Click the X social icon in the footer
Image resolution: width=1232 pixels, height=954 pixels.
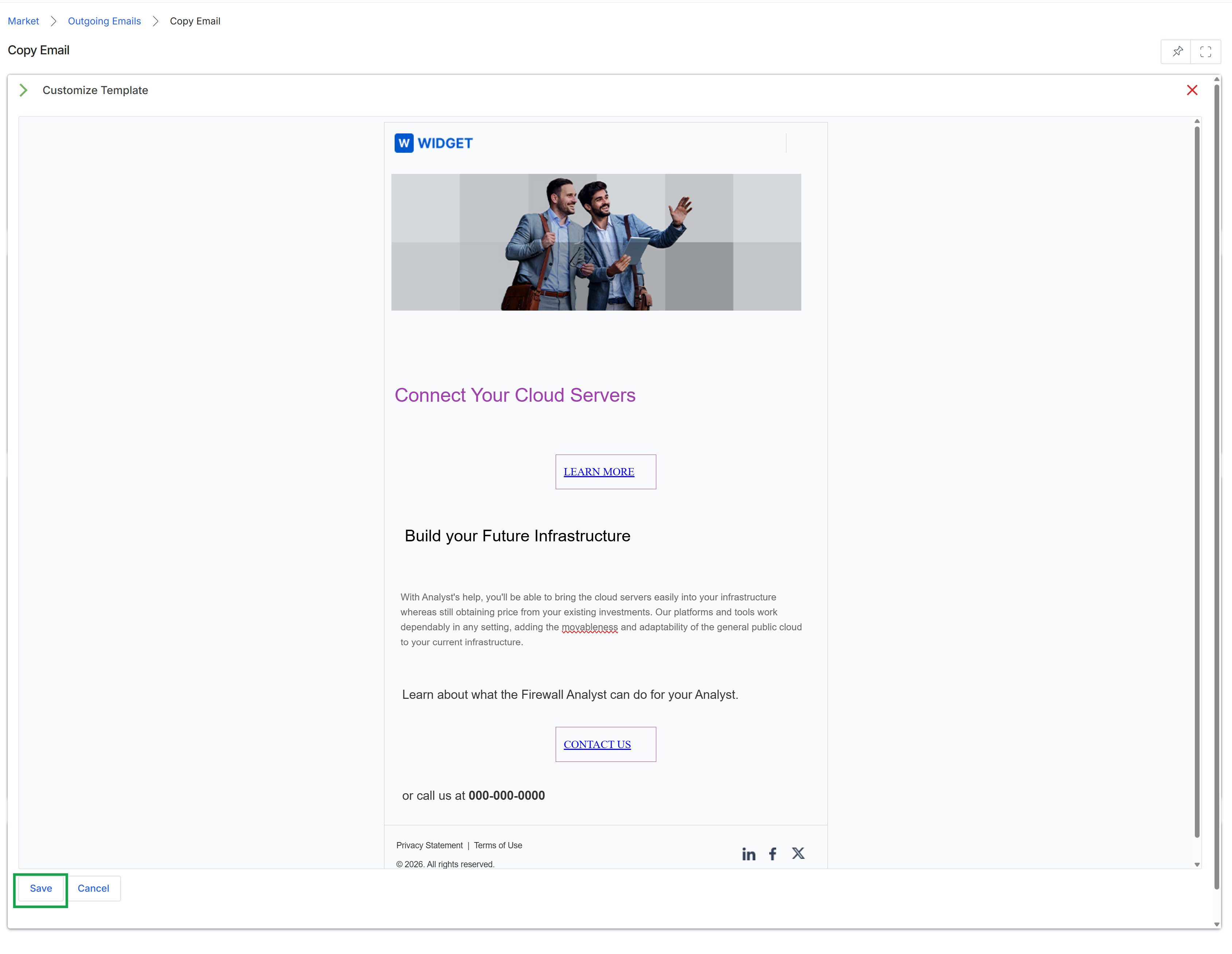pyautogui.click(x=798, y=853)
